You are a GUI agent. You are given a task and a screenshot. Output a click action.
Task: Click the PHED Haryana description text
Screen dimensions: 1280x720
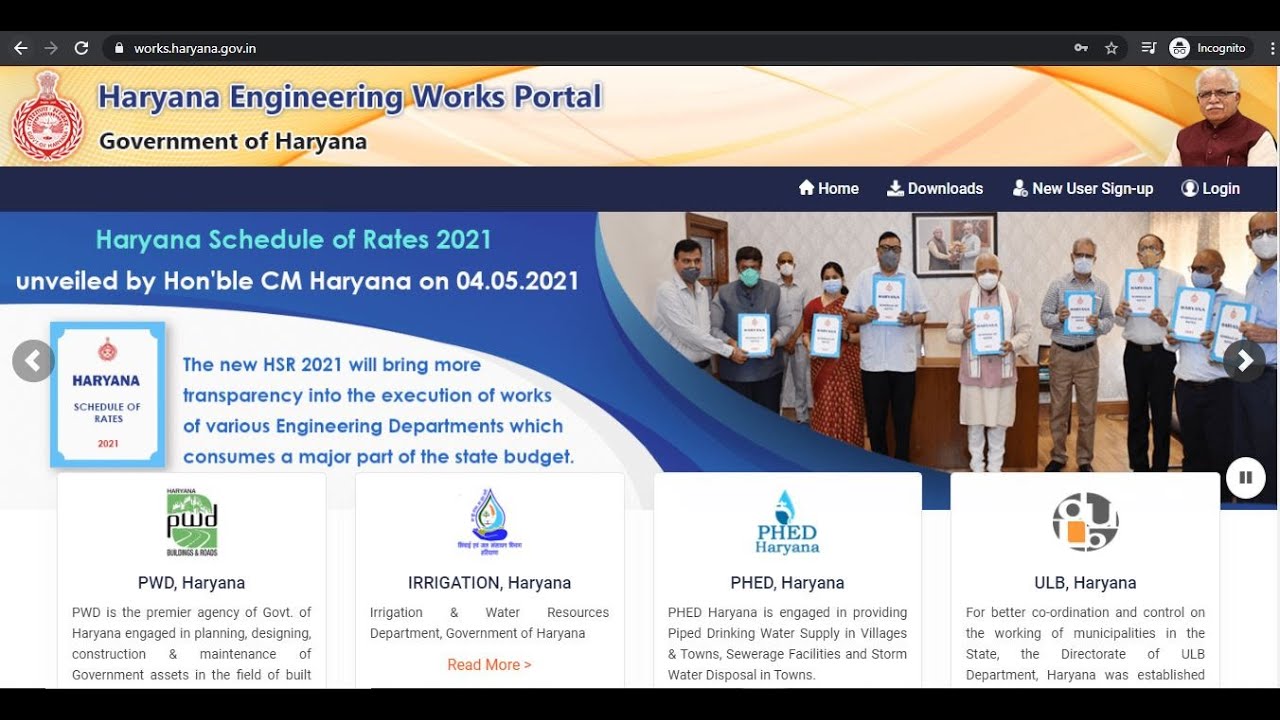point(787,643)
